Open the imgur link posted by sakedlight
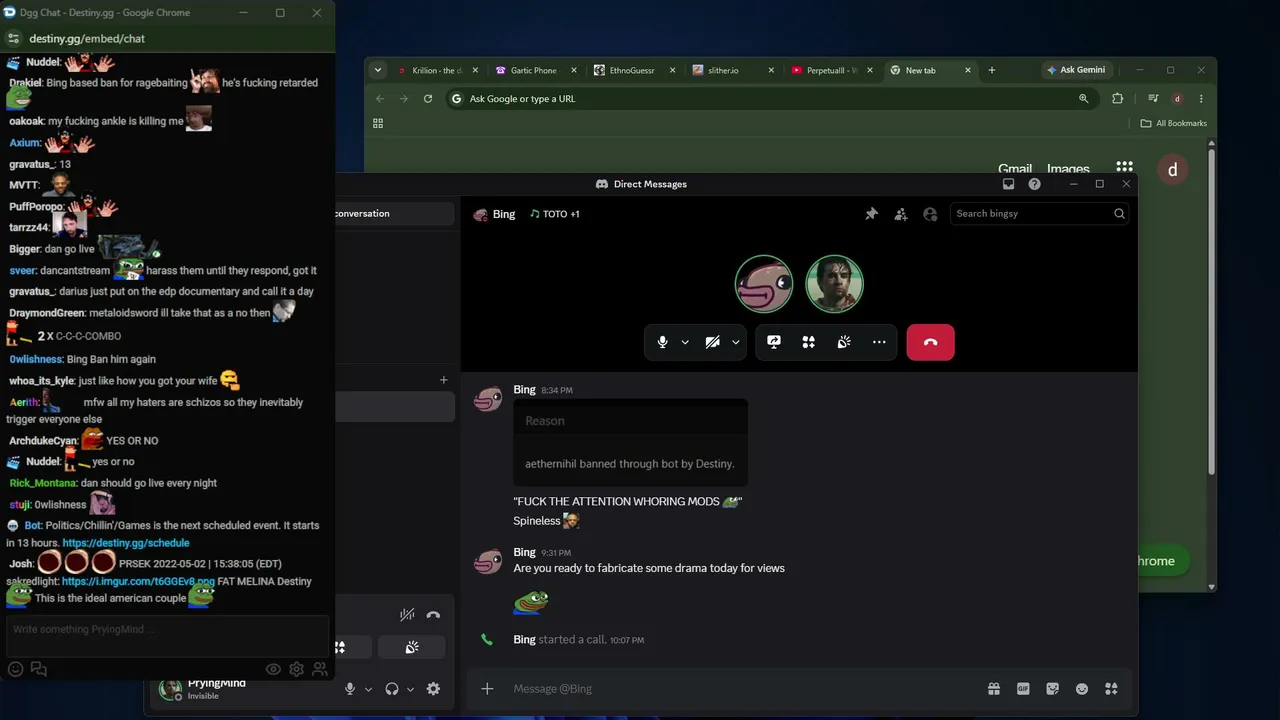Viewport: 1280px width, 720px height. [138, 581]
